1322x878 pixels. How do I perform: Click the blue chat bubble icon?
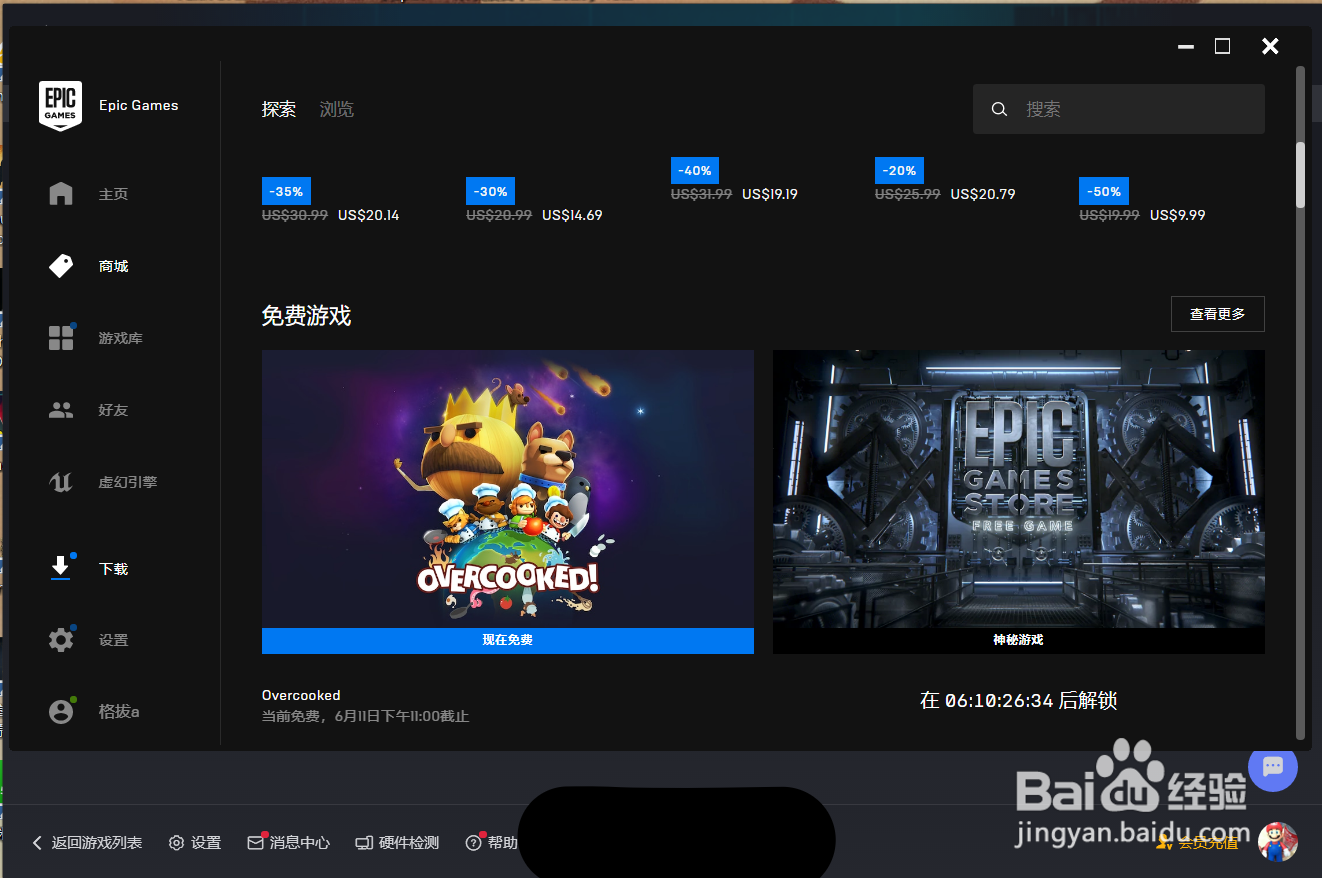click(x=1273, y=767)
